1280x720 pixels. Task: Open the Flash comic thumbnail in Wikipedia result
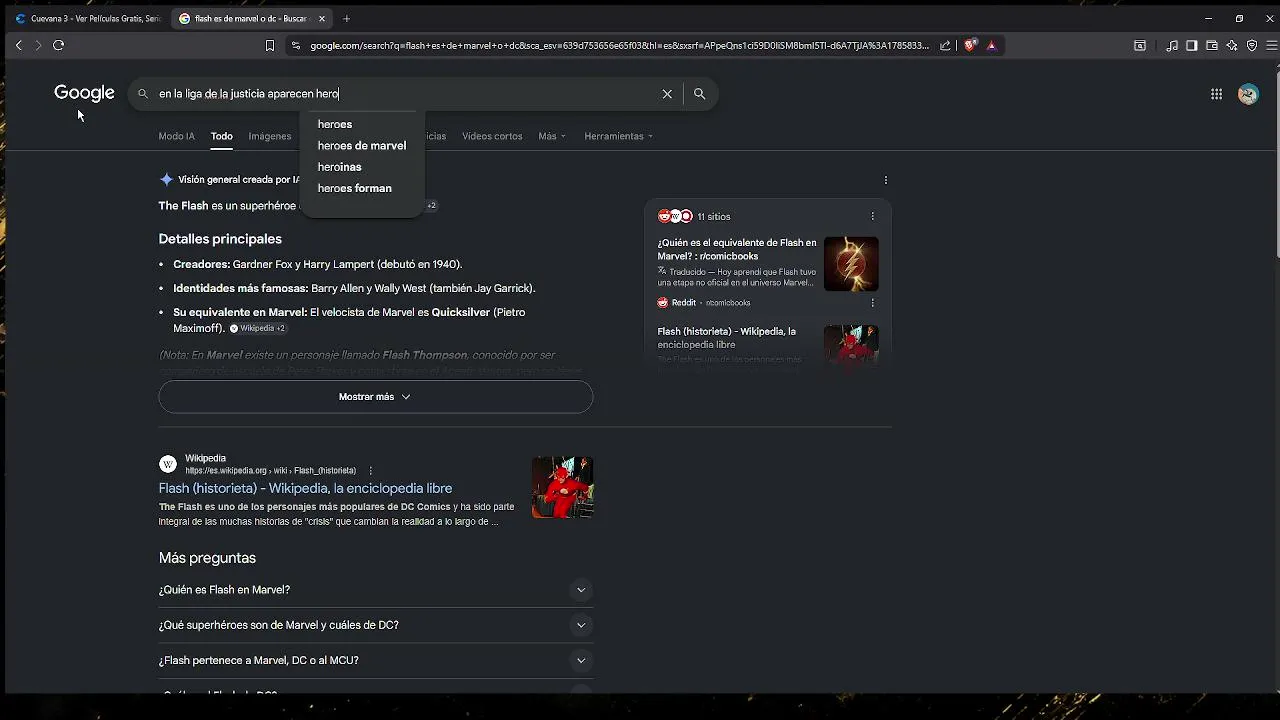click(562, 487)
